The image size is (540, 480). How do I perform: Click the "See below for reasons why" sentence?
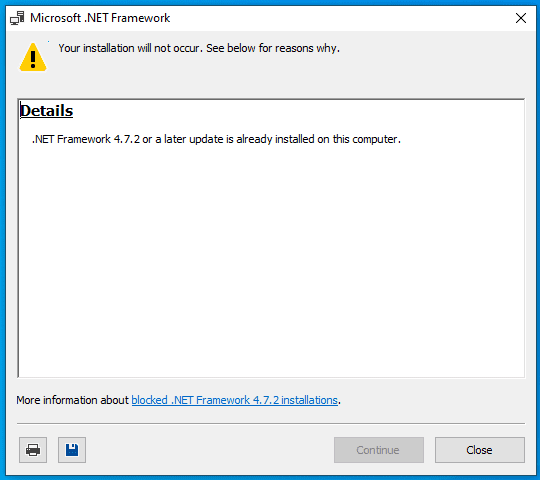tap(273, 48)
